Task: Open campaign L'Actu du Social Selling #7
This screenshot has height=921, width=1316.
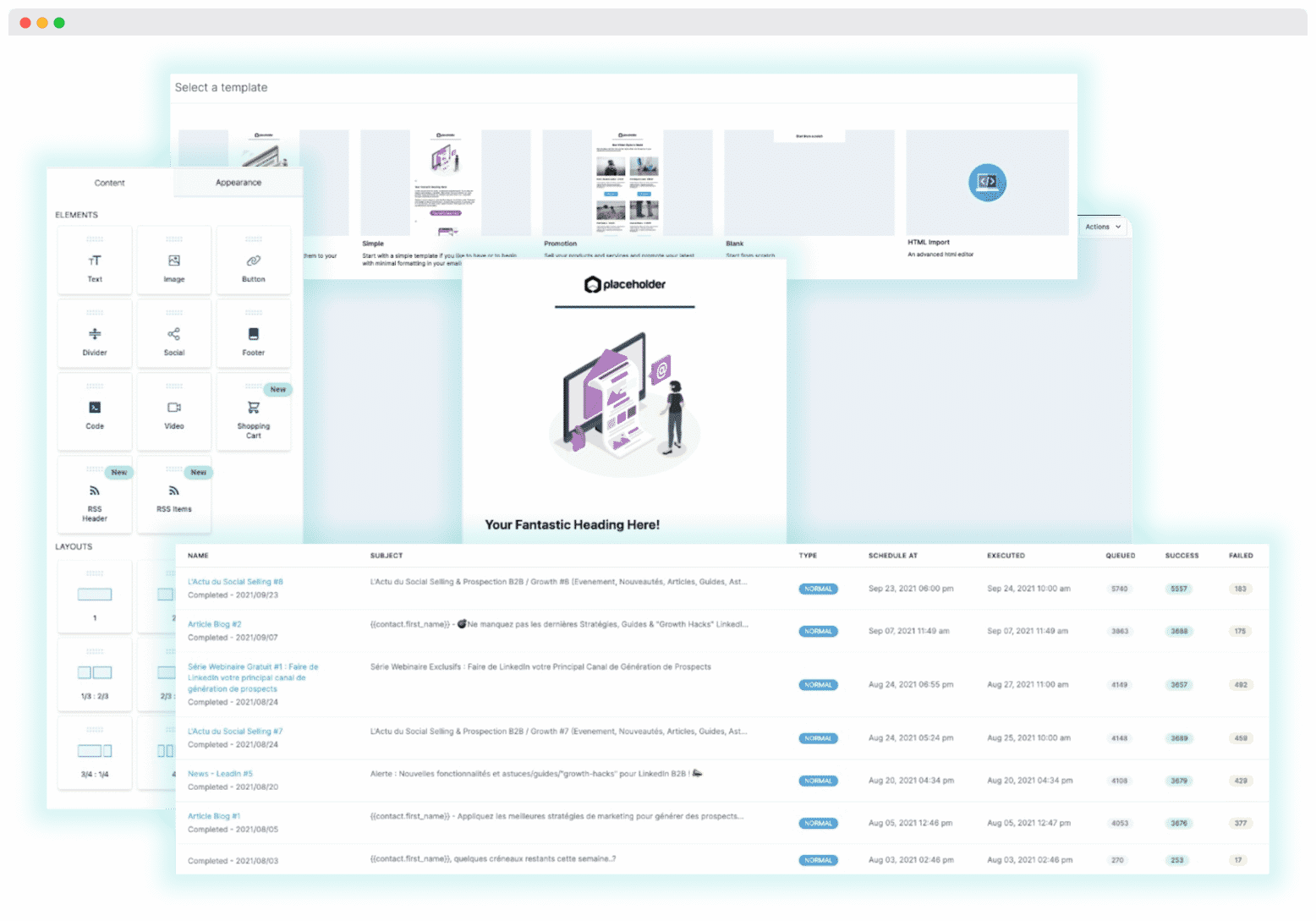Action: coord(235,732)
